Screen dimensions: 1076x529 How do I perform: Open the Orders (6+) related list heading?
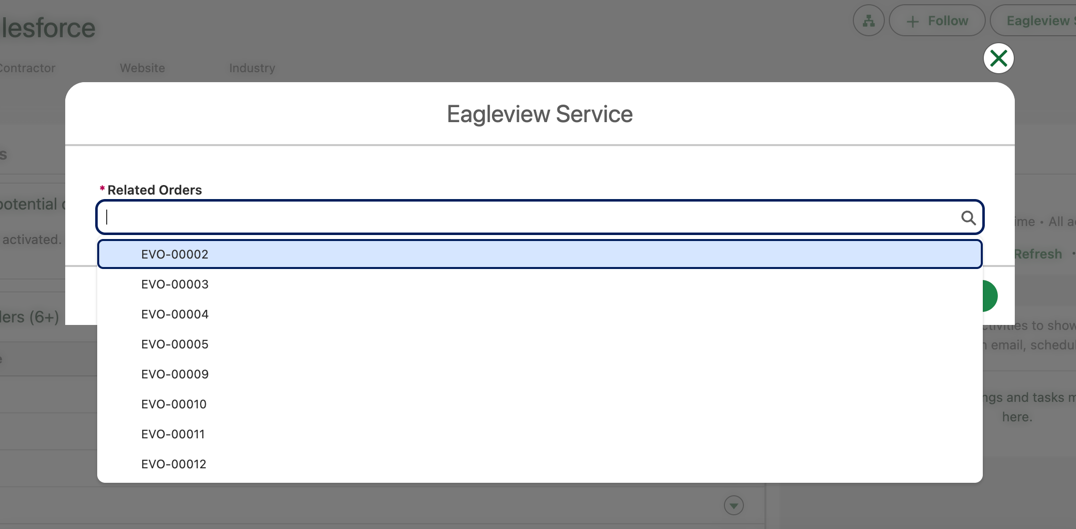30,317
